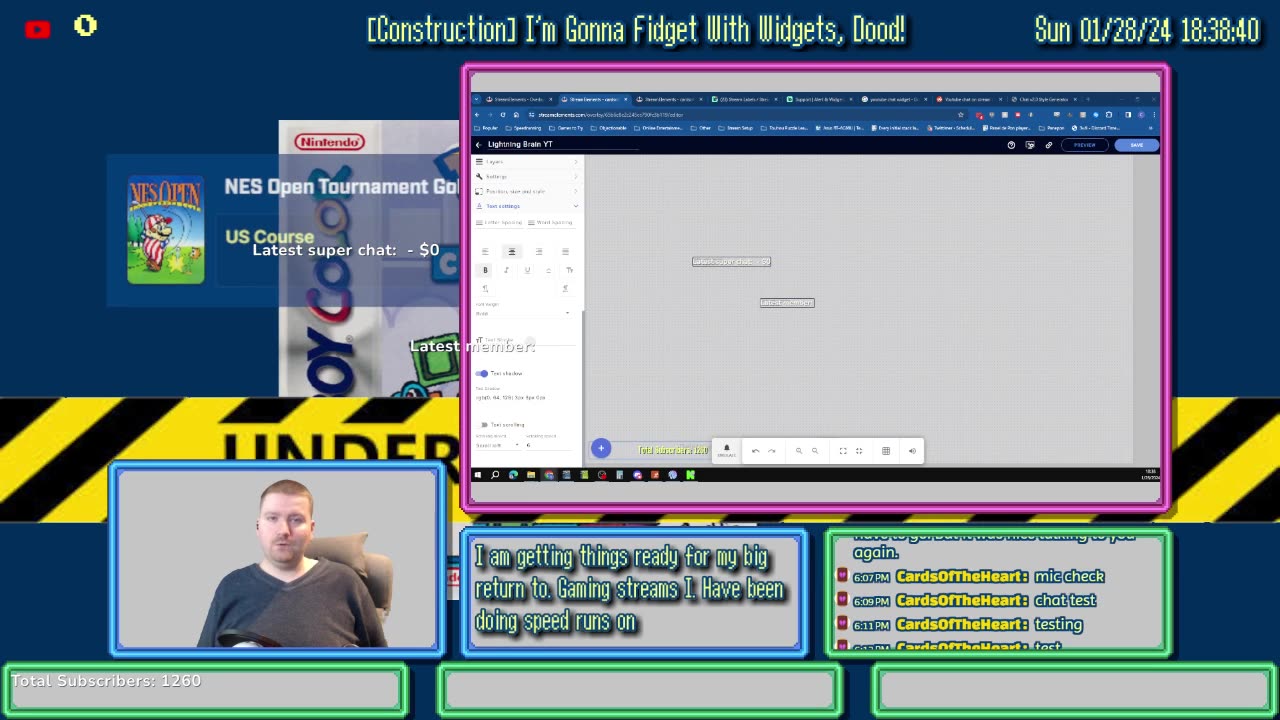
Task: Redo the last editor action
Action: coord(771,451)
